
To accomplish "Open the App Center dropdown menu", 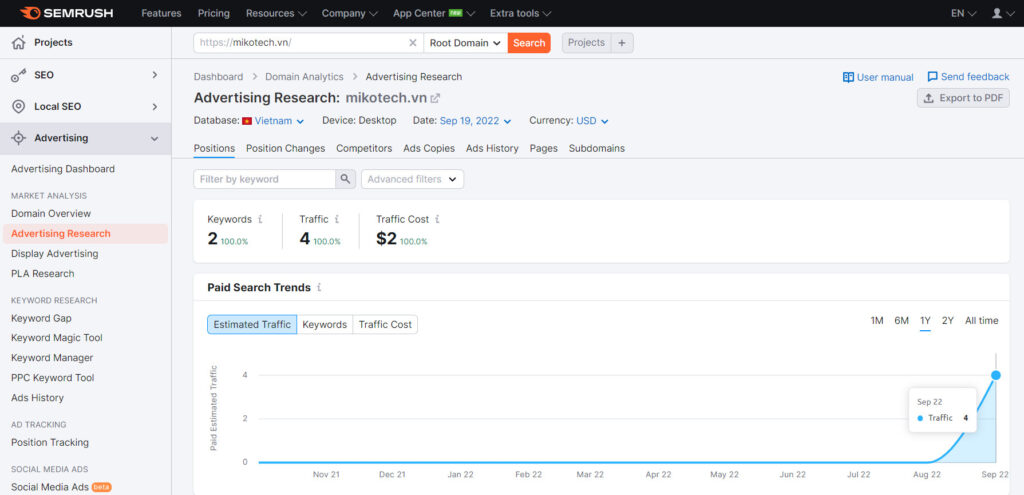I will tap(434, 13).
